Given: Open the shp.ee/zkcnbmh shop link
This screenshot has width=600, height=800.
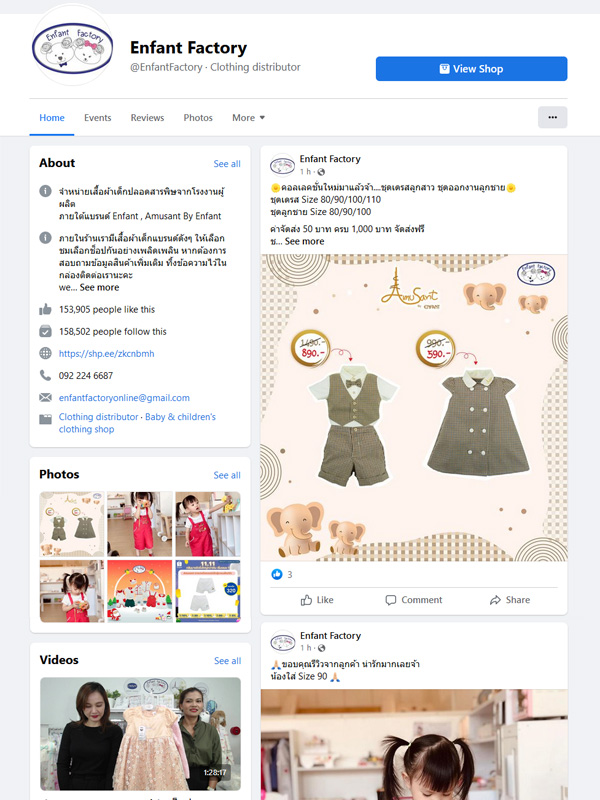Looking at the screenshot, I should (106, 353).
